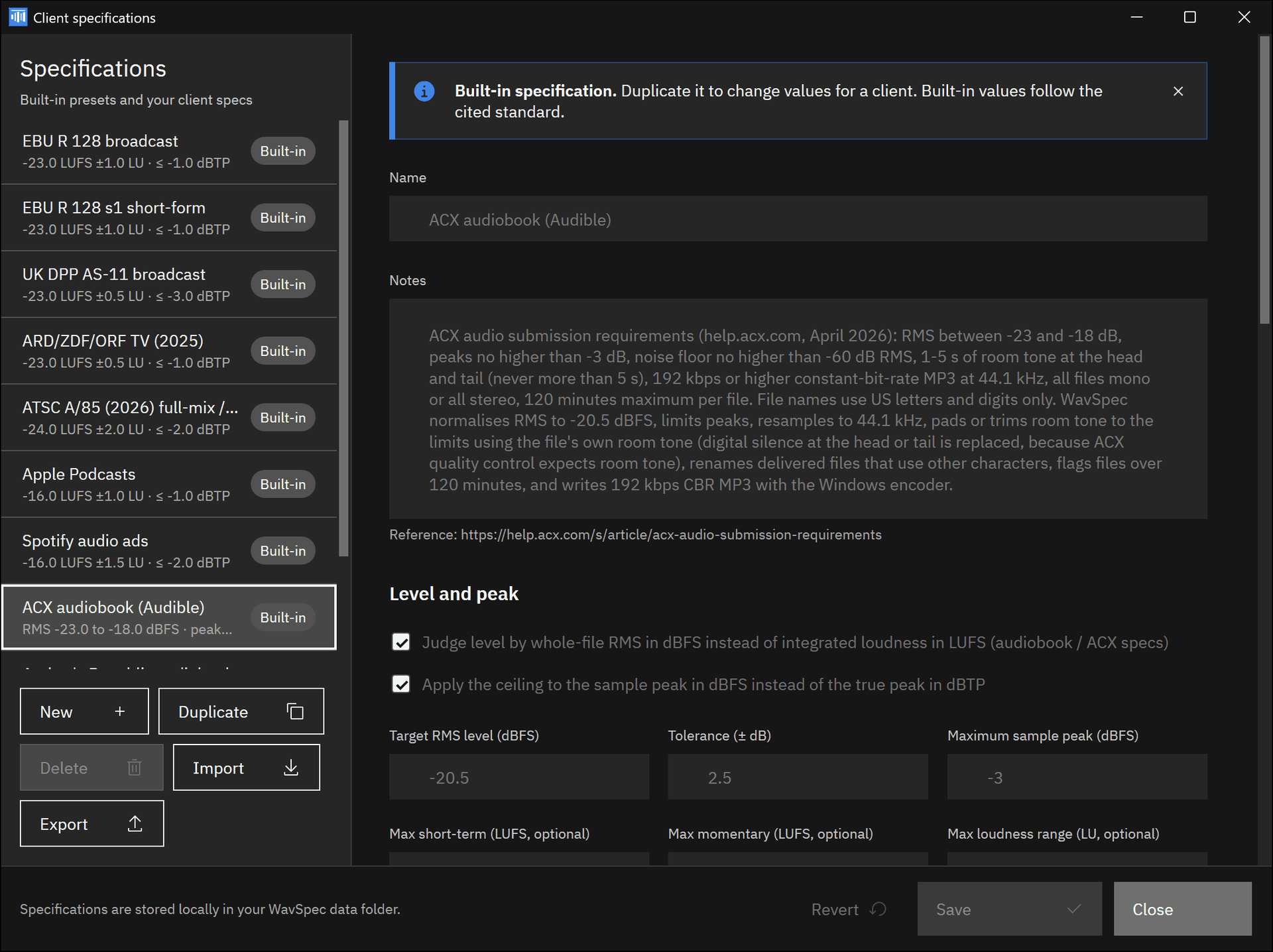This screenshot has height=952, width=1273.
Task: Click the storage note in the footer
Action: (210, 909)
